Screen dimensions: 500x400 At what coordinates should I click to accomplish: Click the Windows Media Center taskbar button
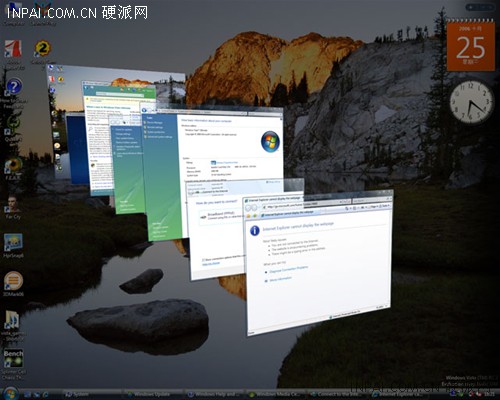click(275, 394)
